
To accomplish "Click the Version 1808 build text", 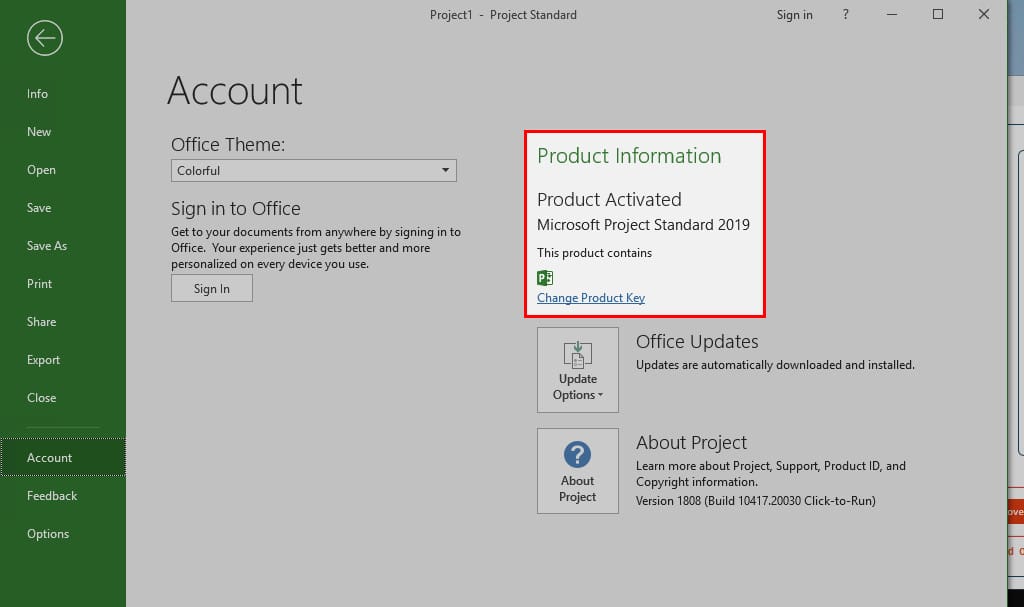I will pyautogui.click(x=756, y=500).
